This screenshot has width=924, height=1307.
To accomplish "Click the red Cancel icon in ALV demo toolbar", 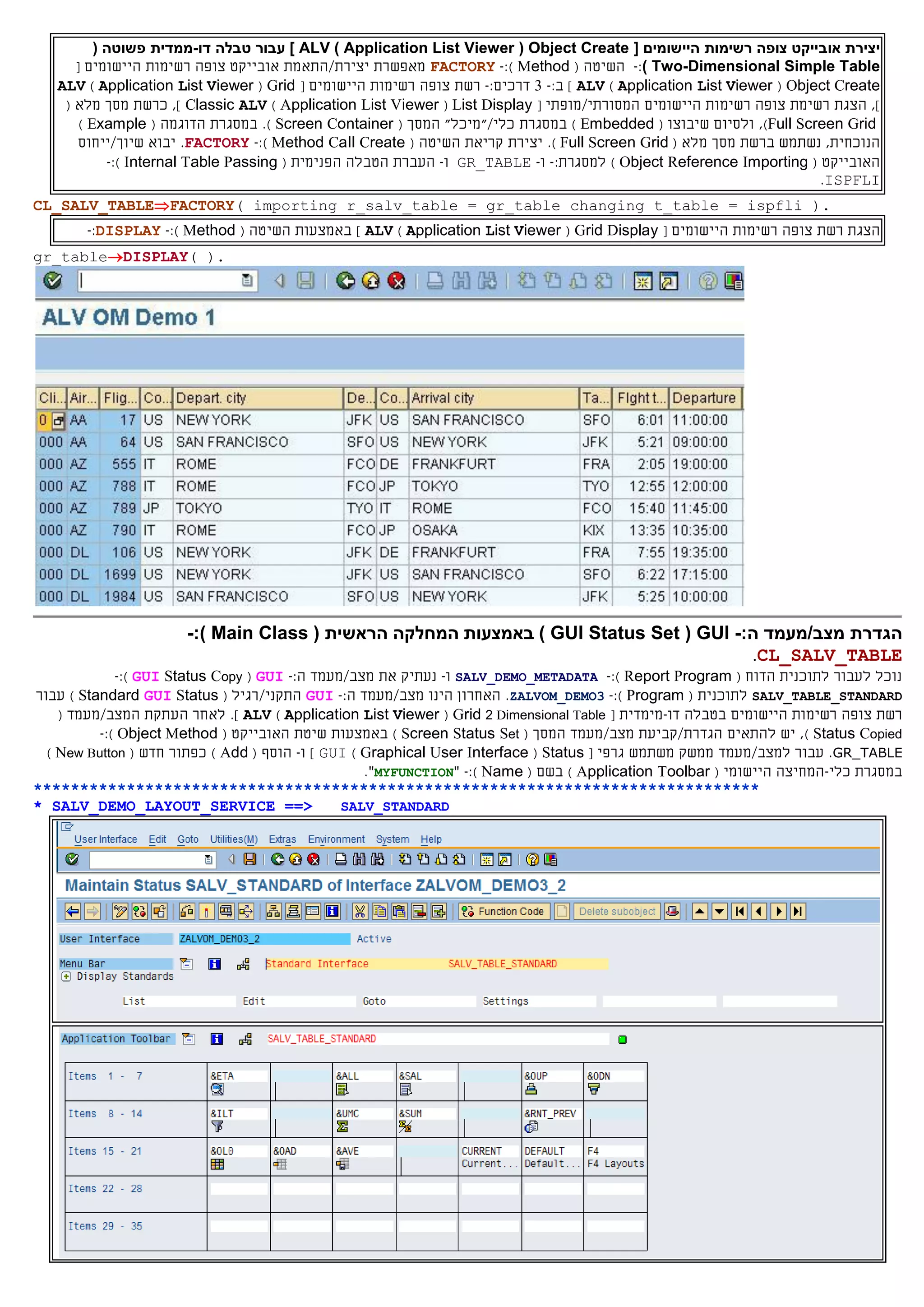I will coord(396,281).
